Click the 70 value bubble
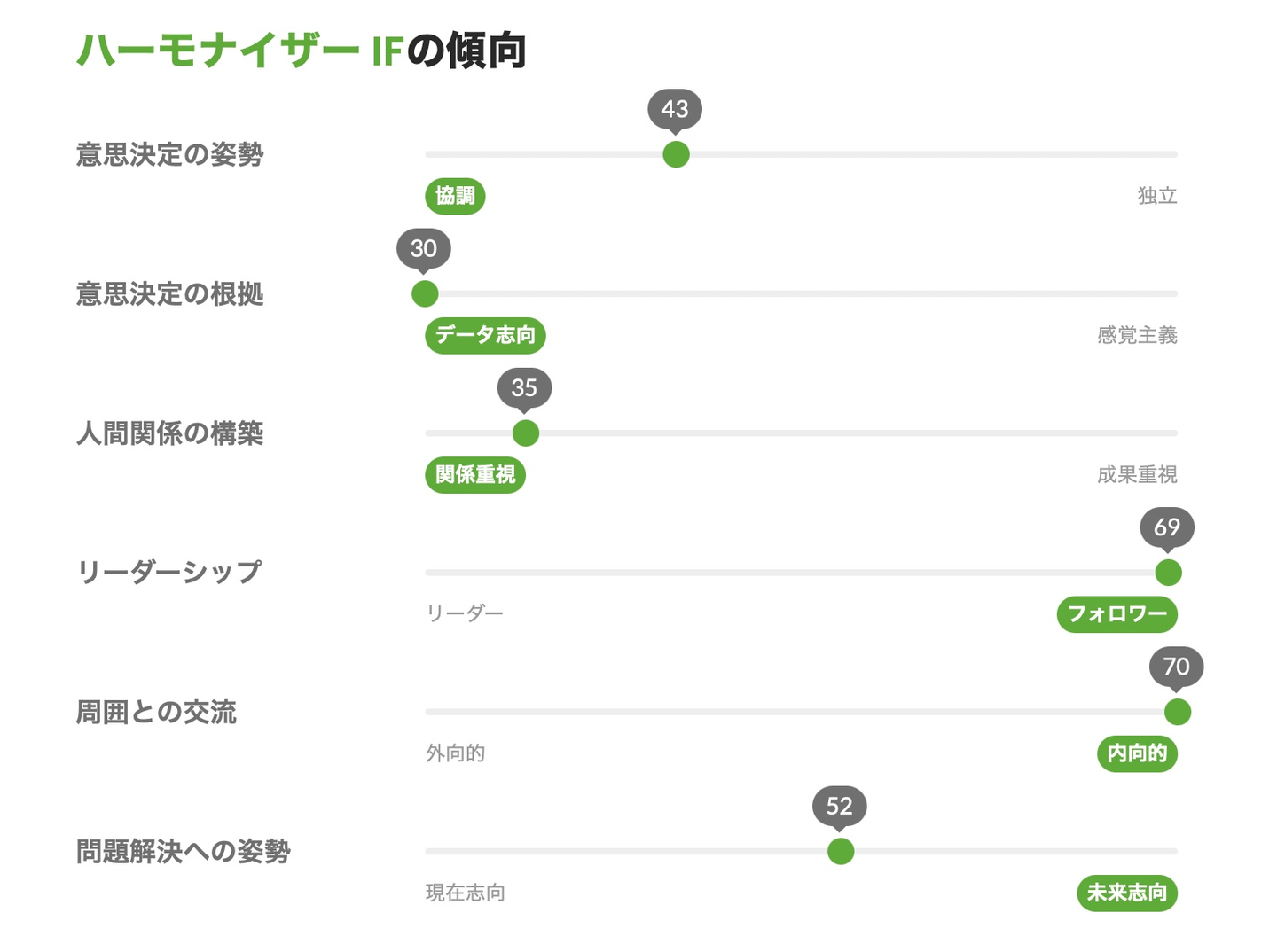The image size is (1277, 952). pos(1176,667)
